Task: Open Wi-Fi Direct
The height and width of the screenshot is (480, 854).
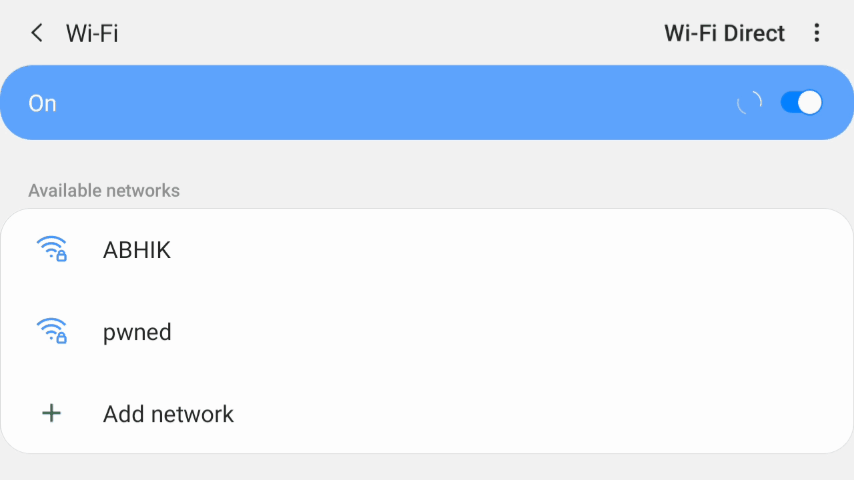Action: 724,33
